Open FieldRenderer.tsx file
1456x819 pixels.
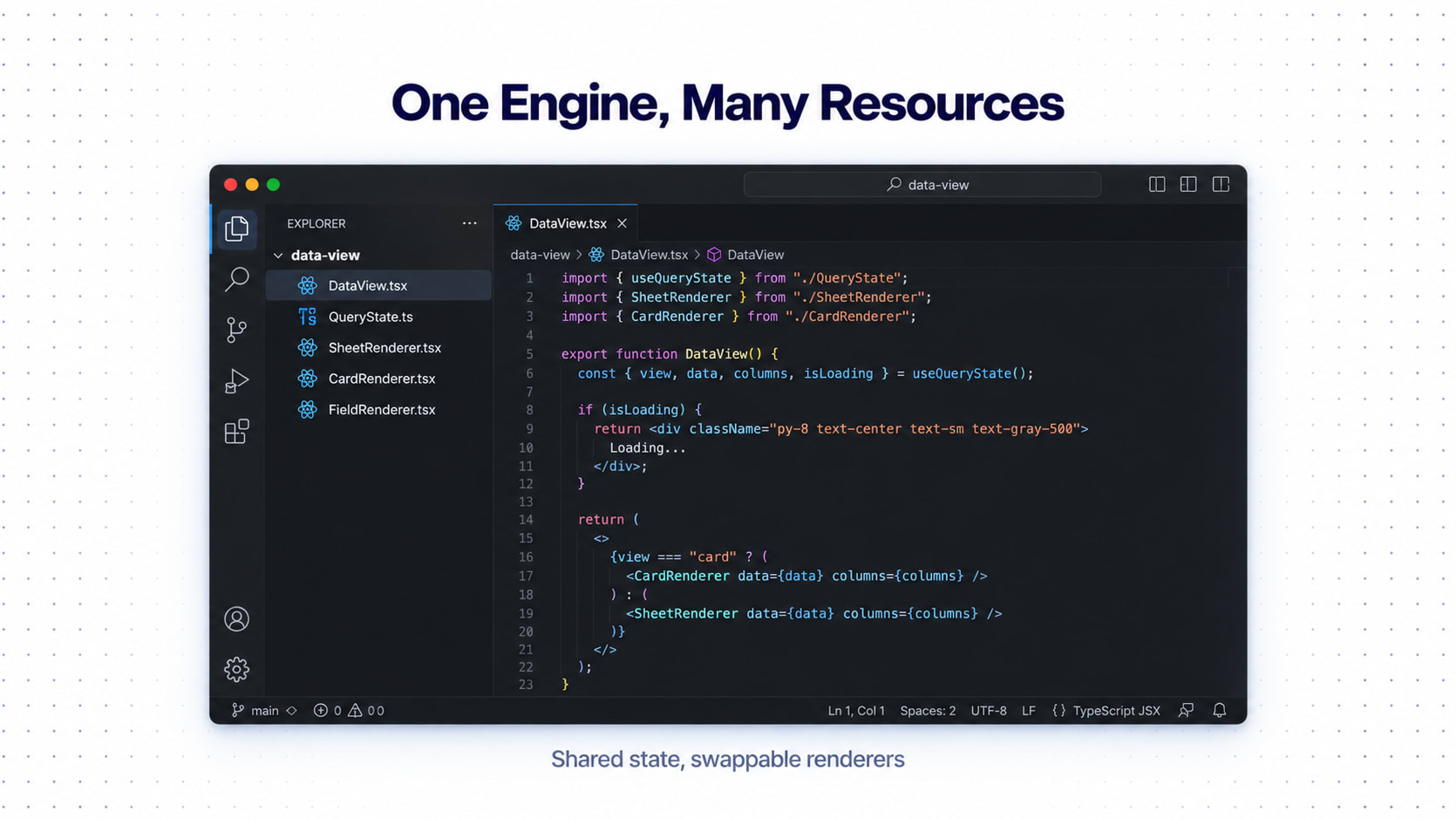378,410
